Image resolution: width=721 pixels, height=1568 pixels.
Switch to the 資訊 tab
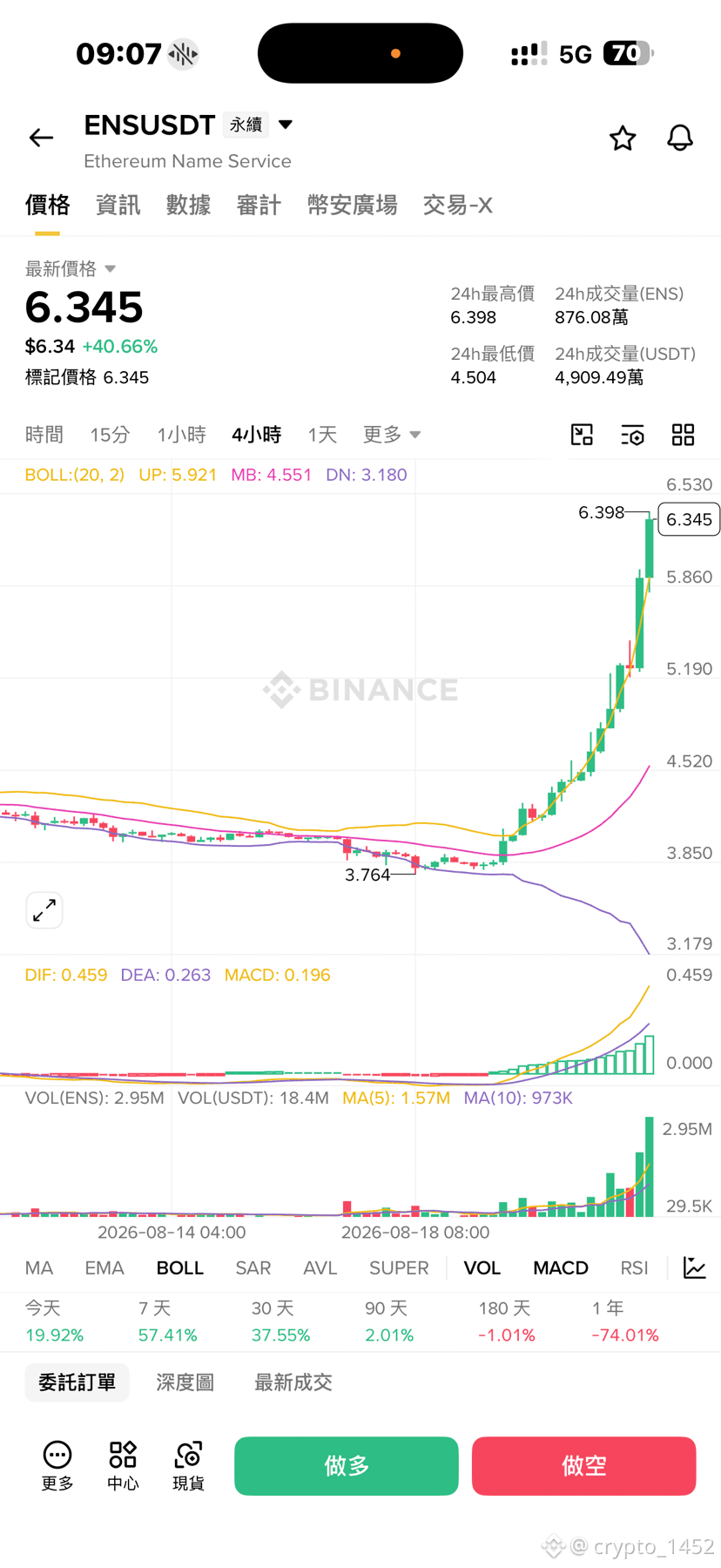tap(118, 206)
